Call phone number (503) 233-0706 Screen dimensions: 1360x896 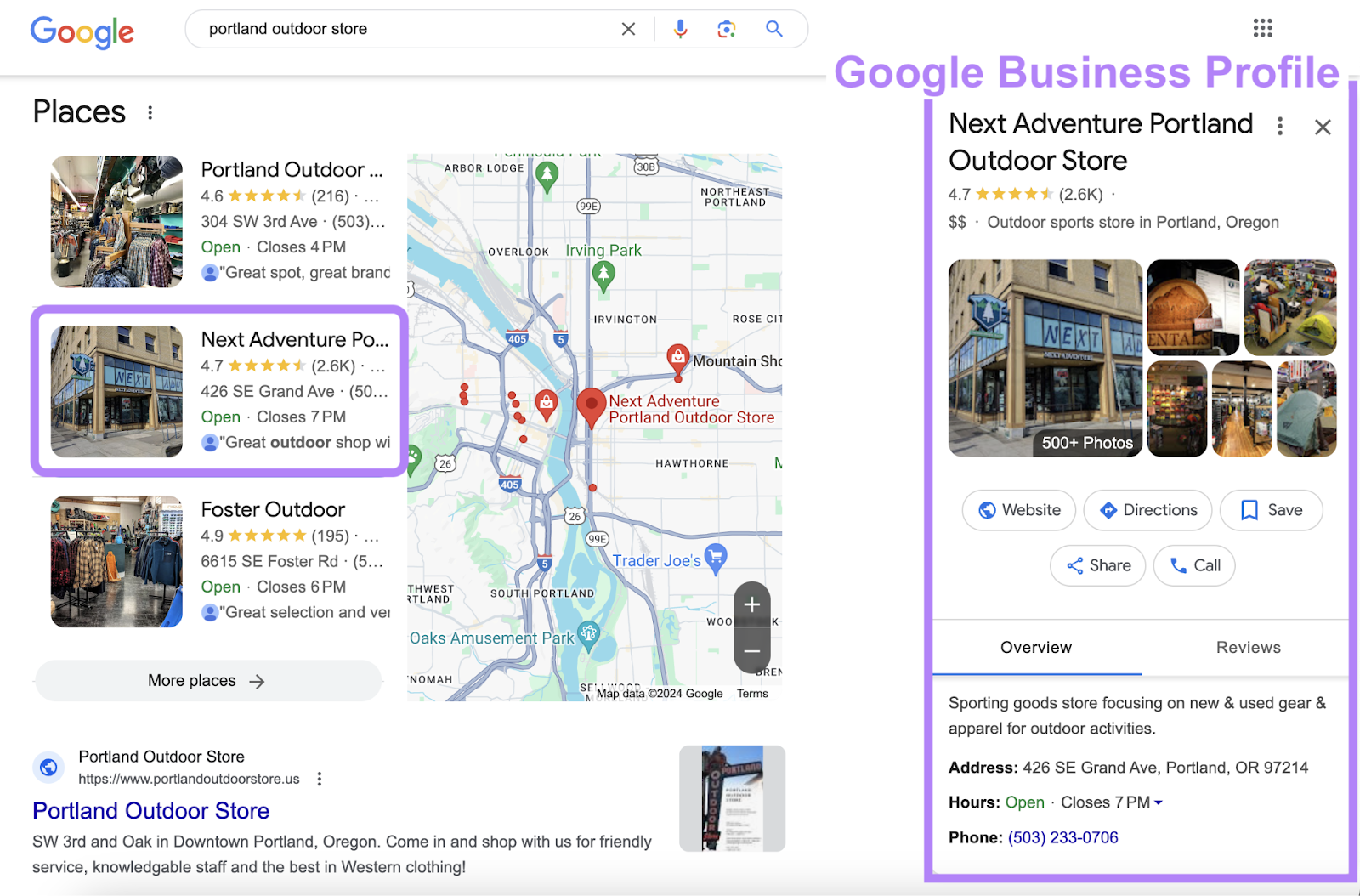1063,837
